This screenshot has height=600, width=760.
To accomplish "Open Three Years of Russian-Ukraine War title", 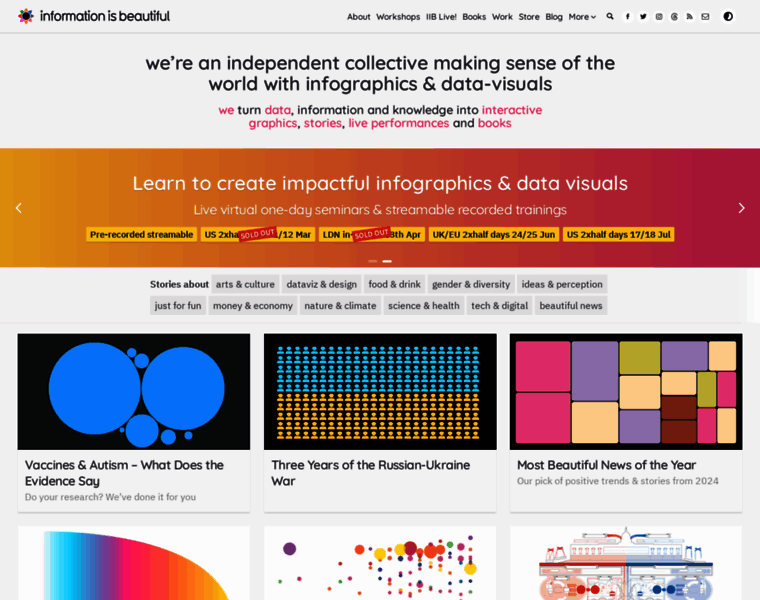I will click(371, 473).
